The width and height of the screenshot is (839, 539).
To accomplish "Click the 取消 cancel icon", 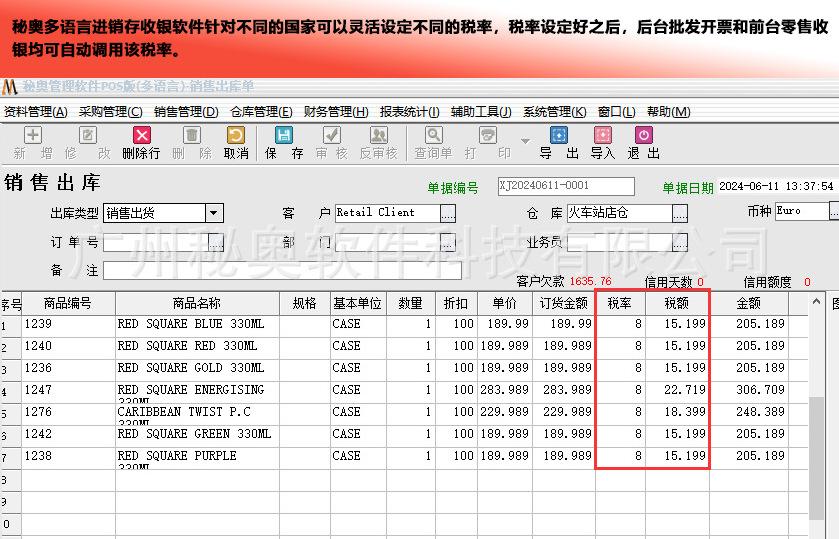I will coord(236,135).
